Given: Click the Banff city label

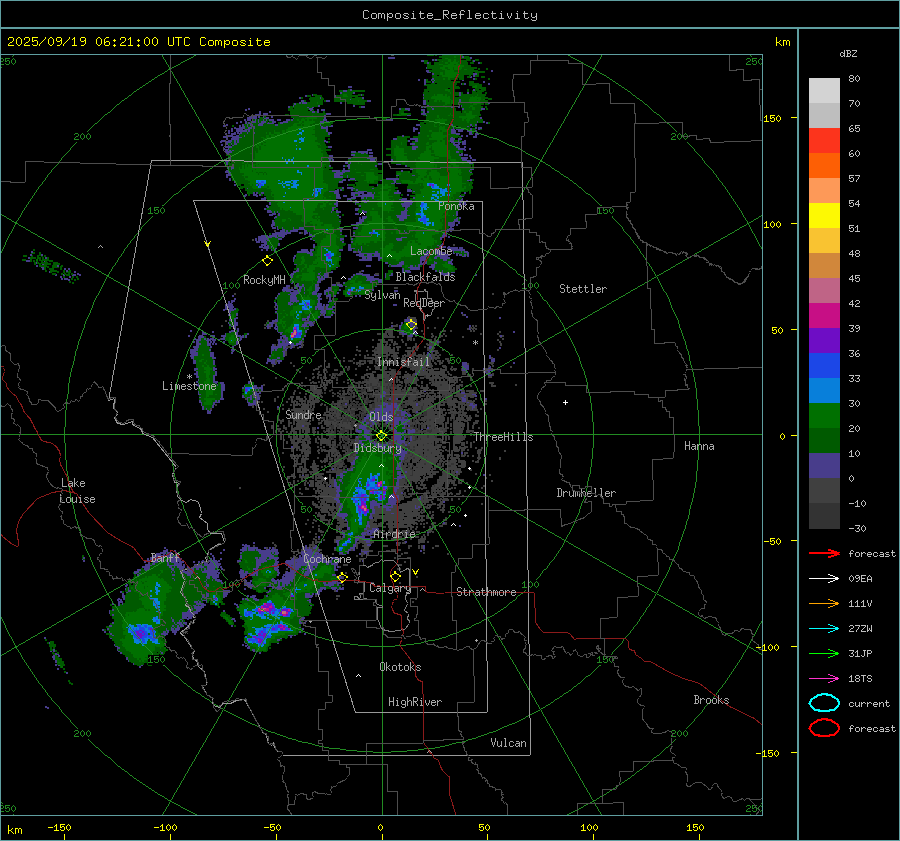Looking at the screenshot, I should 165,558.
